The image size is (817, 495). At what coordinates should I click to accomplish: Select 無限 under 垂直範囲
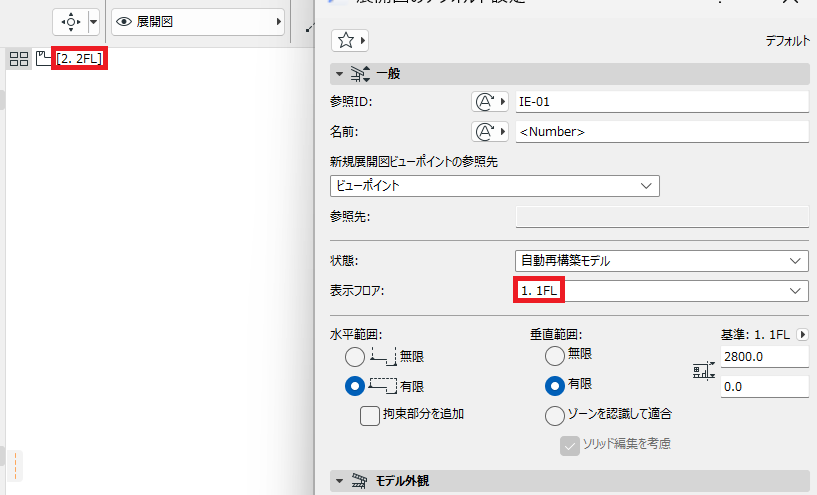click(x=554, y=356)
